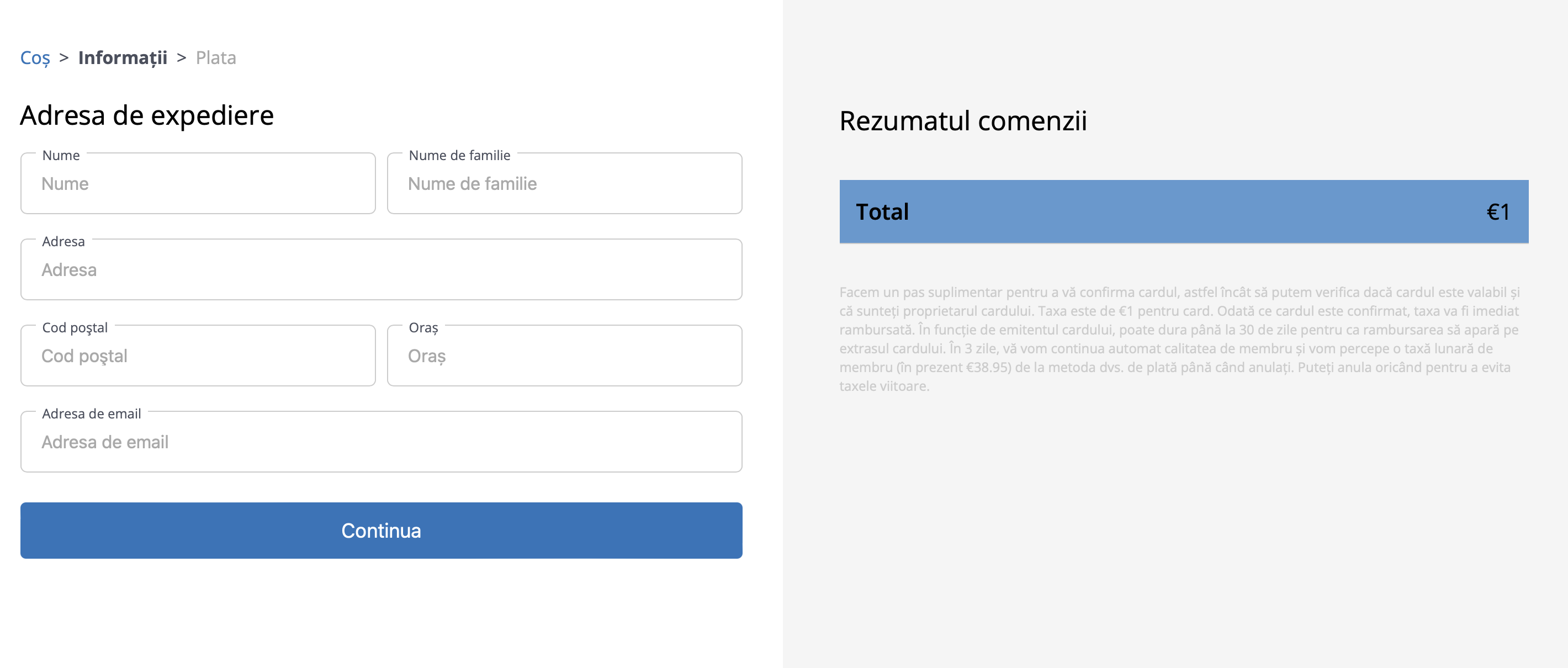The height and width of the screenshot is (668, 1568).
Task: Click the arrow separator just before Plata
Action: (x=182, y=58)
